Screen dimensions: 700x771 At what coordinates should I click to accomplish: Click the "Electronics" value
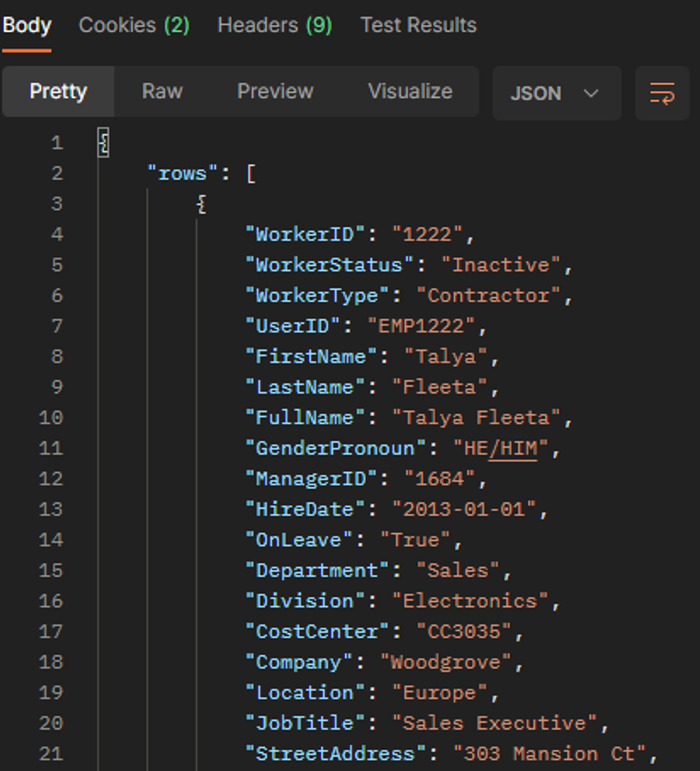tap(470, 601)
